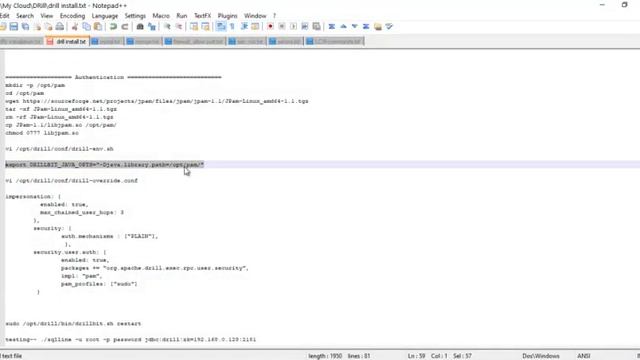Click the Save file toolbar icon
This screenshot has height=360, width=640.
coord(14,27)
